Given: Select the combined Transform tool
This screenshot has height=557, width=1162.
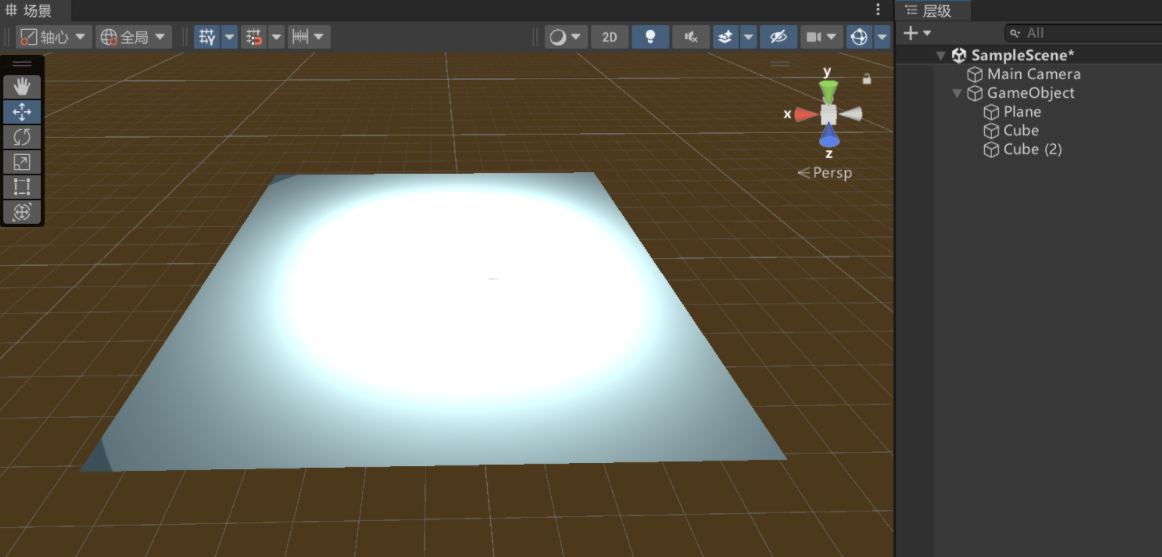Looking at the screenshot, I should 21,212.
